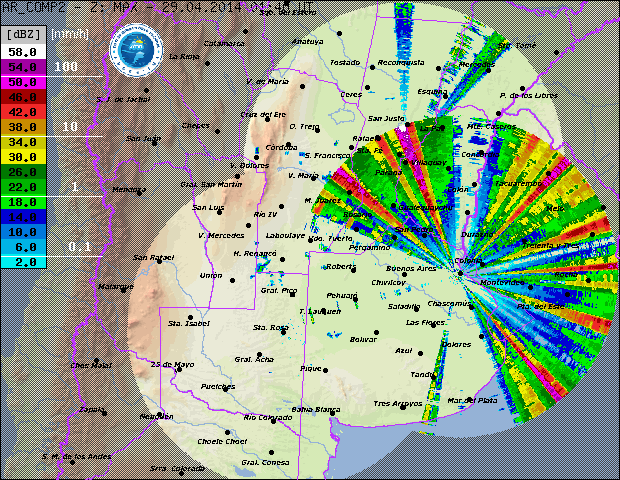Image resolution: width=620 pixels, height=480 pixels.
Task: Select the 6.0 dBZ light blue swatch
Action: [x=23, y=247]
